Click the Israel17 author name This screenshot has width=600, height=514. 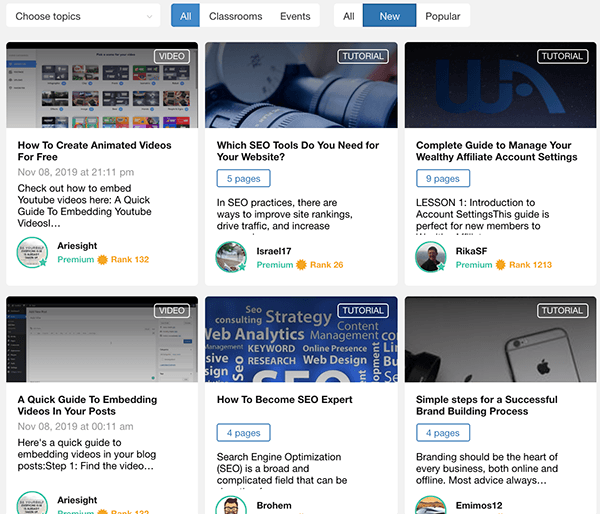[274, 251]
